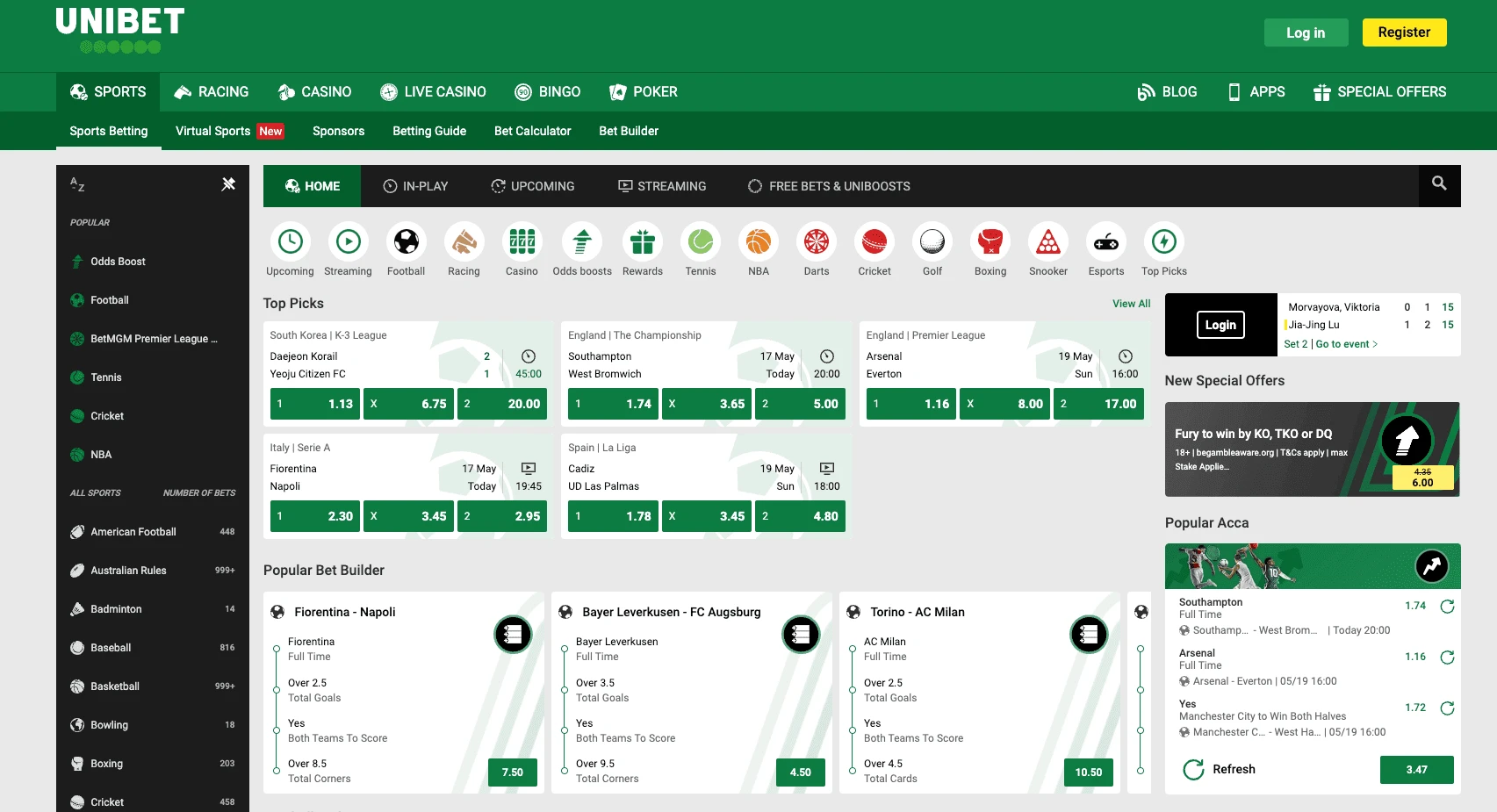The image size is (1497, 812).
Task: Add Popular Acca at 3.47
Action: pyautogui.click(x=1417, y=770)
